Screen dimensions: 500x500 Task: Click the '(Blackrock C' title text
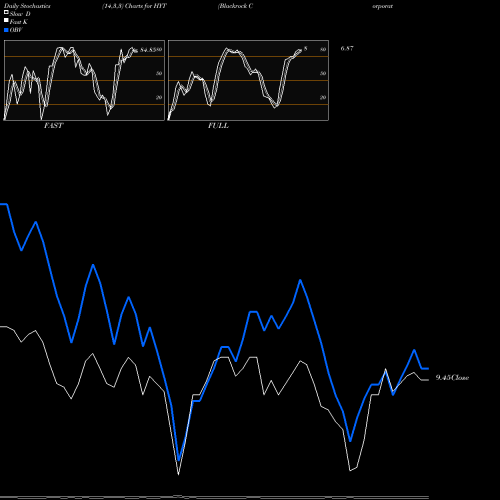pos(235,6)
